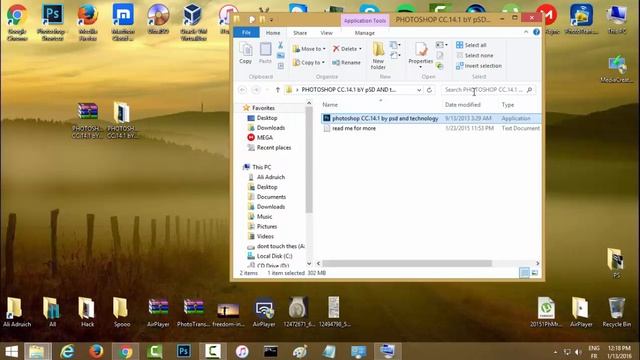Viewport: 640px width, 360px height.
Task: Open the Quick Access Toolbar customize dropdown
Action: point(271,19)
